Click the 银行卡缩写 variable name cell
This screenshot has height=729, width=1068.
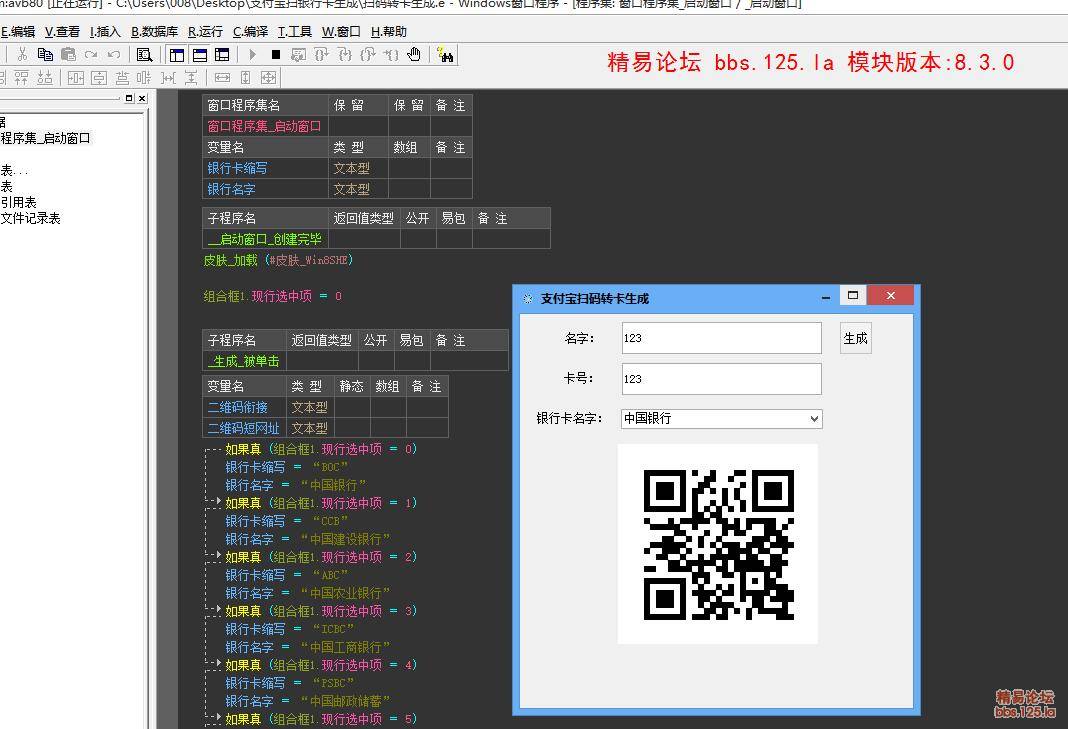(x=265, y=168)
